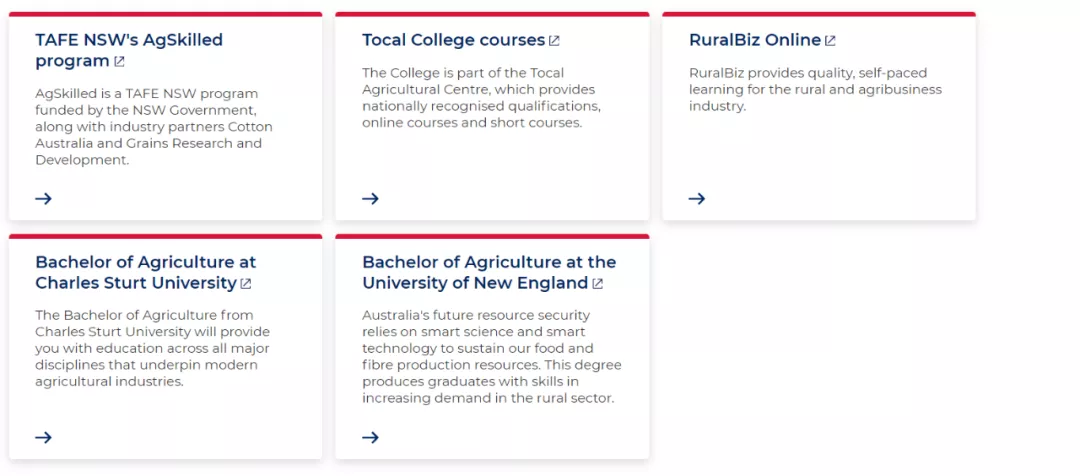Open the TAFE NSW's AgSkilled program link
Image resolution: width=1080 pixels, height=476 pixels.
(x=128, y=41)
